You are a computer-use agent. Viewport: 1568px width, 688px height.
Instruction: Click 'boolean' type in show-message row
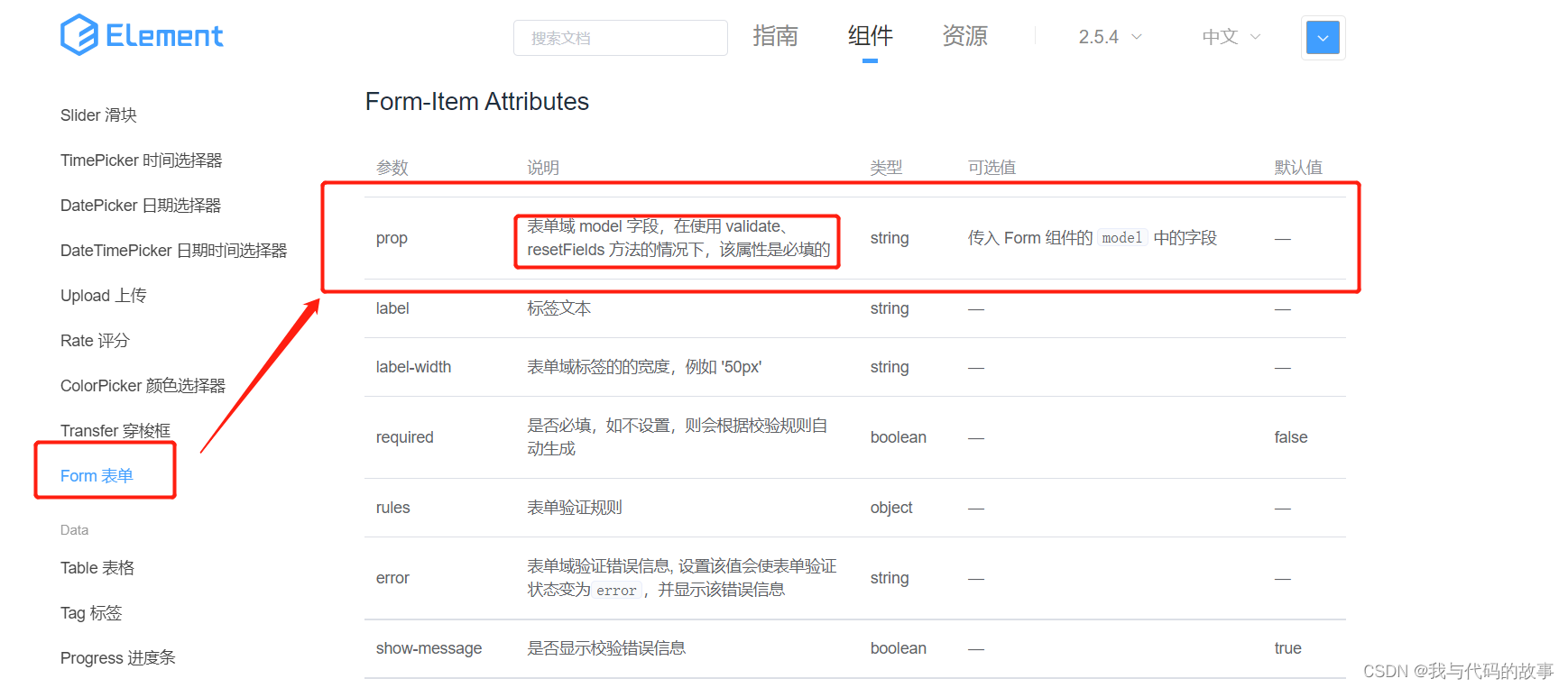[x=899, y=648]
